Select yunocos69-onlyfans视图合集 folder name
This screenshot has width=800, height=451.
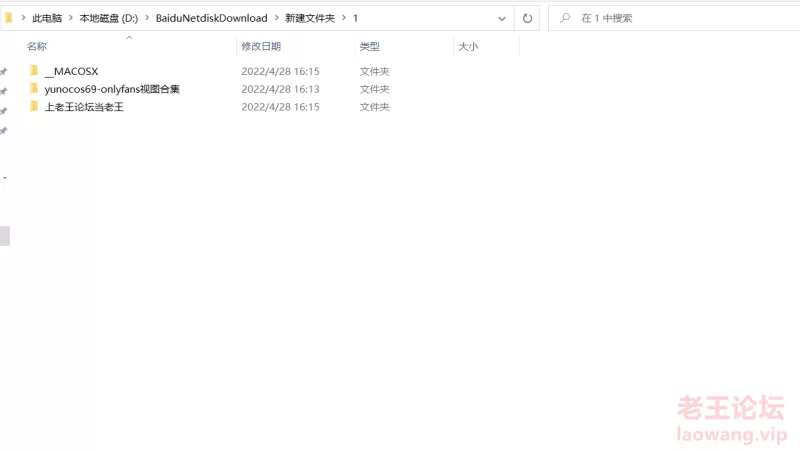pyautogui.click(x=112, y=89)
